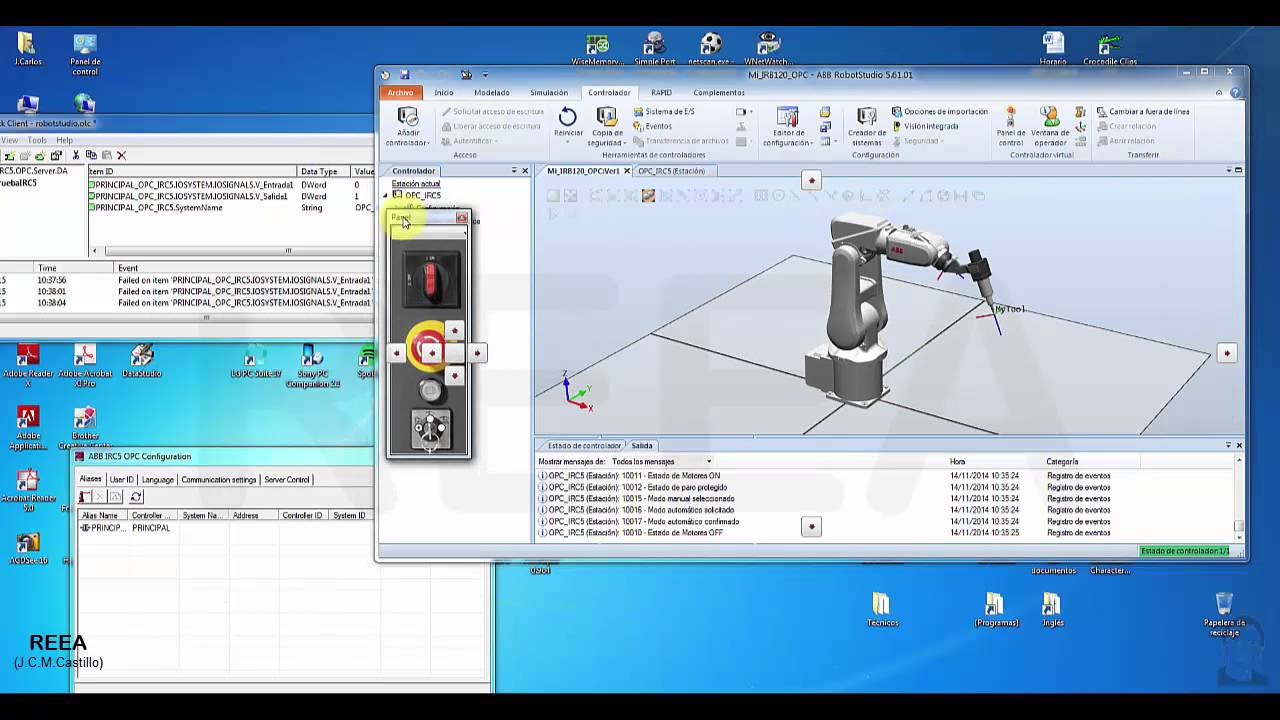Switch to the Simulación ribbon tab
Viewport: 1280px width, 720px height.
click(x=548, y=93)
